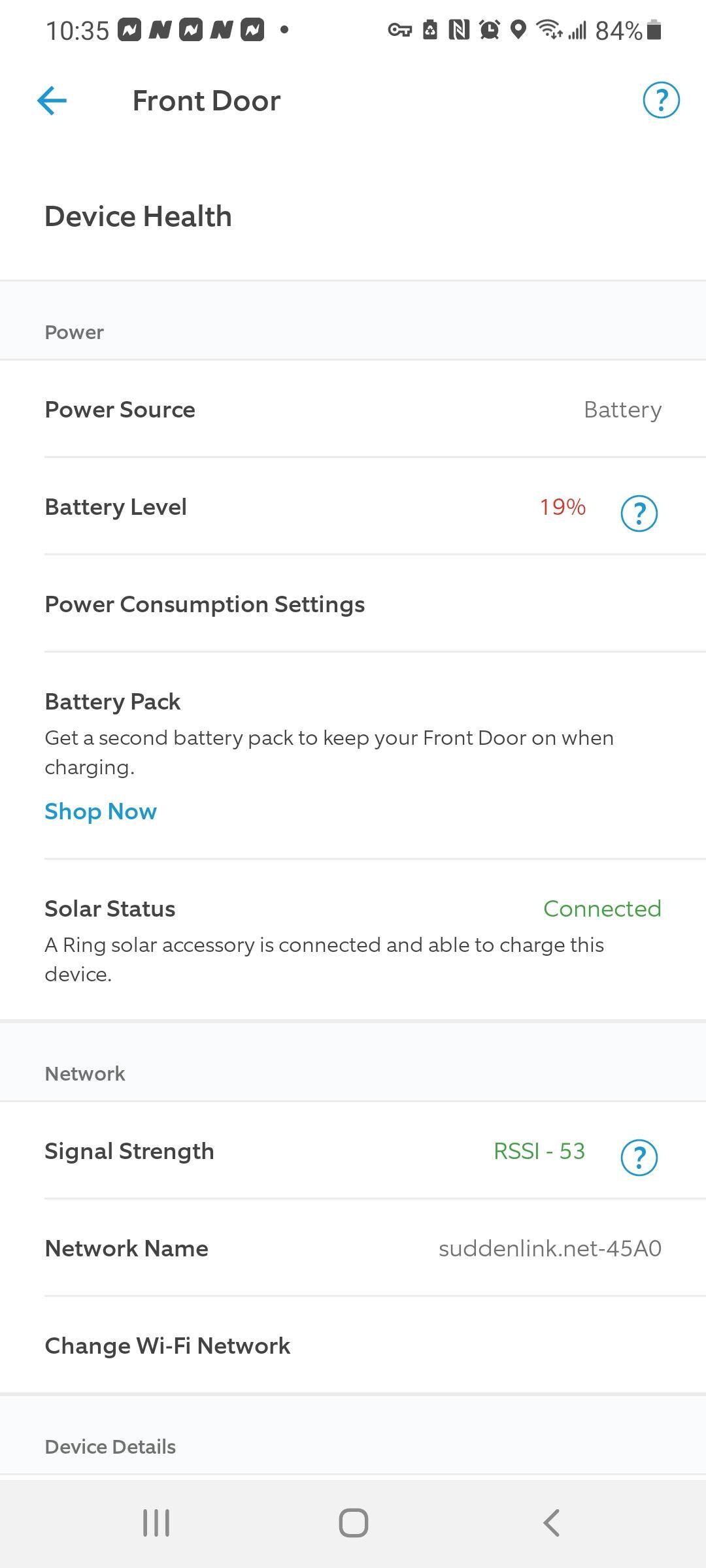Select the Network Name row
This screenshot has width=706, height=1568.
pos(353,1249)
